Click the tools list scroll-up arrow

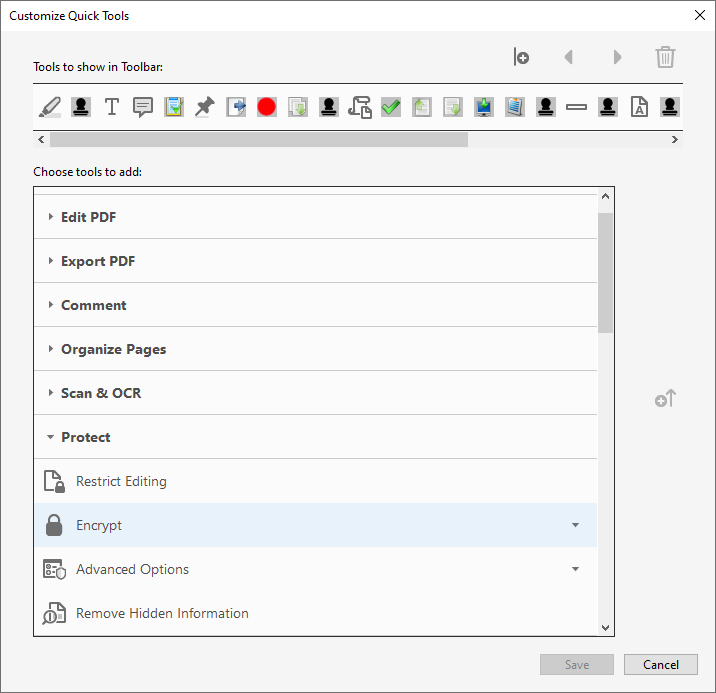(605, 196)
